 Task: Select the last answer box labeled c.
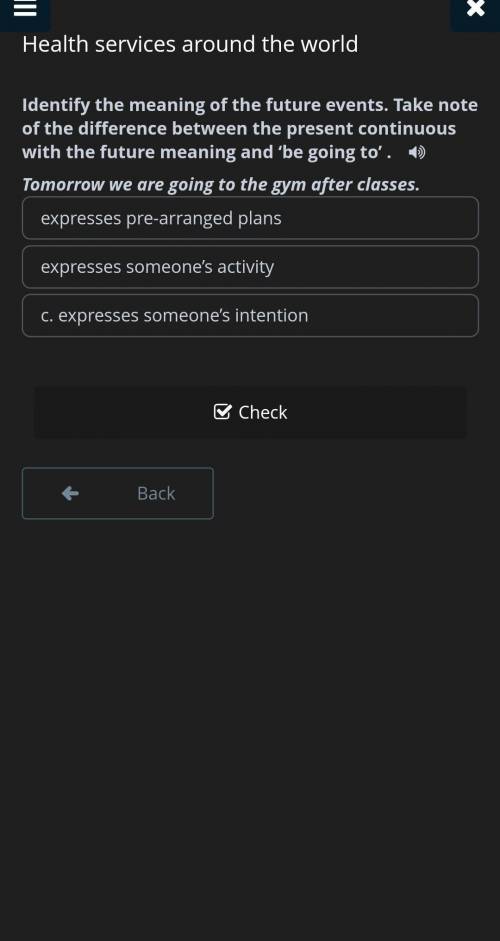250,315
